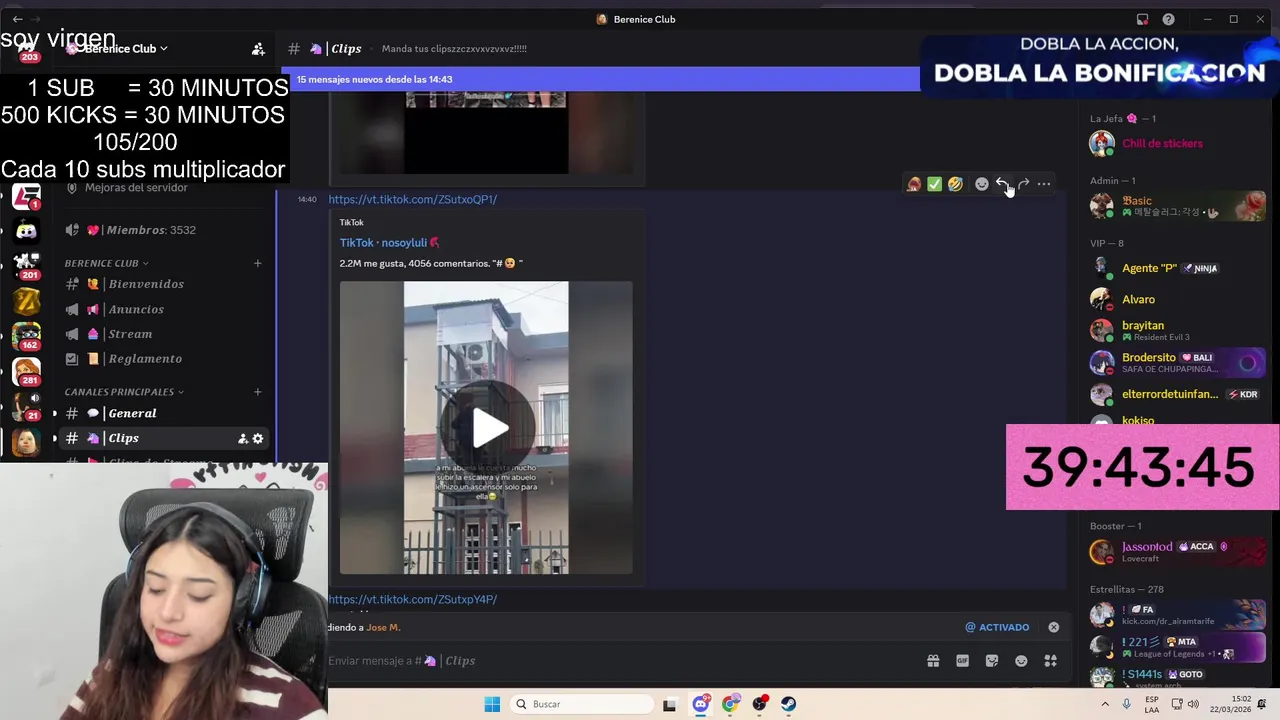Viewport: 1280px width, 720px height.
Task: Type in the Enviar mensaje a Clips field
Action: point(620,661)
